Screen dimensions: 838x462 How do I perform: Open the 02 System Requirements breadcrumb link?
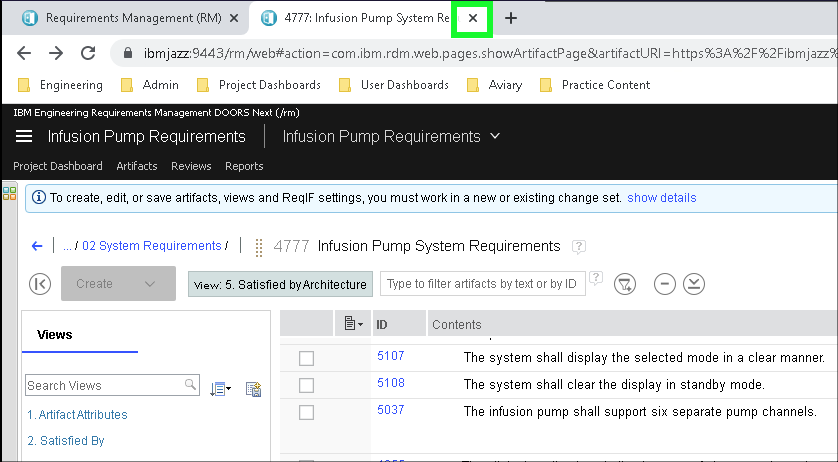tap(151, 246)
